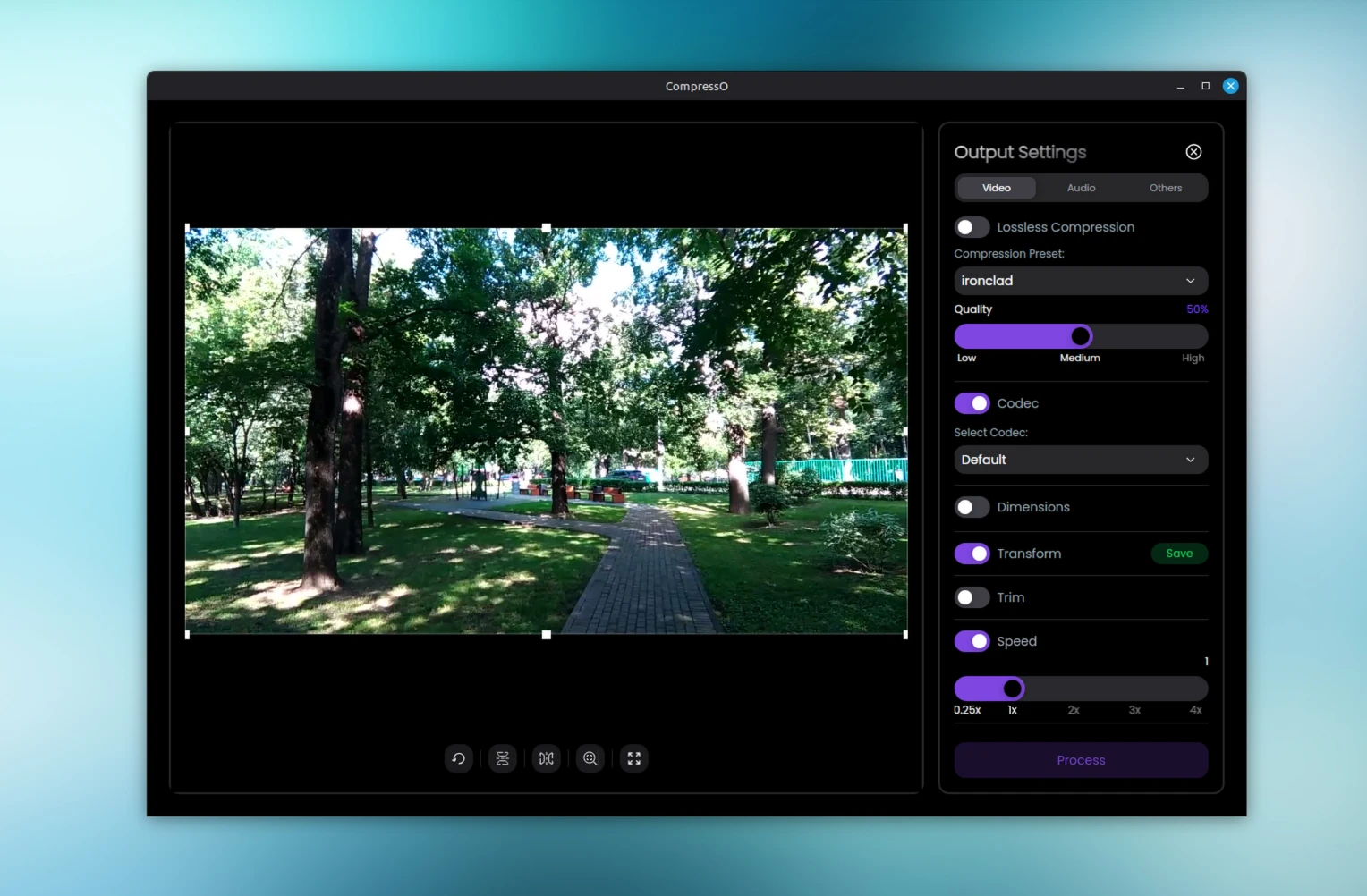Save the Transform changes
The image size is (1367, 896).
(1178, 554)
